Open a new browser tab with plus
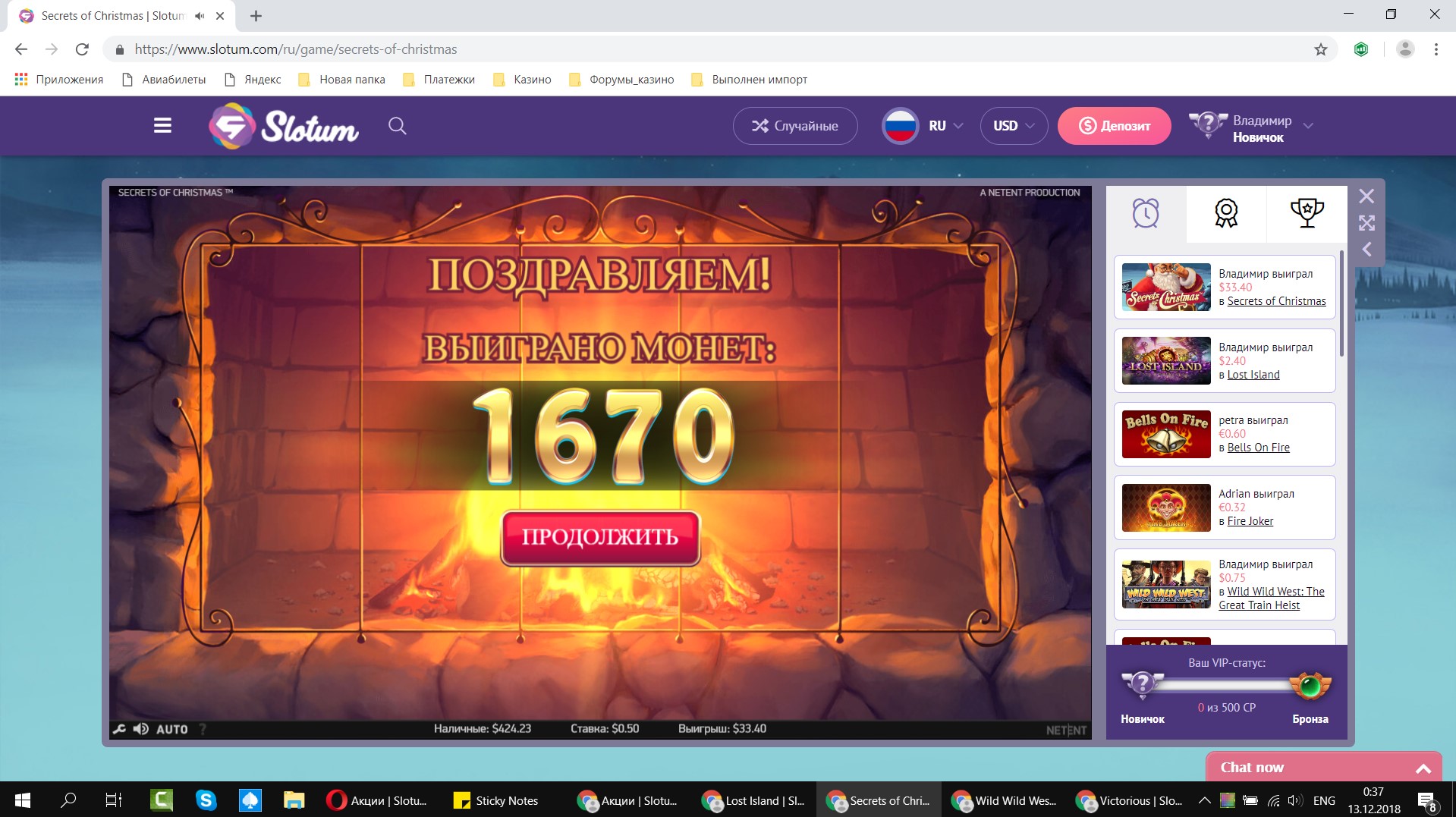 click(x=256, y=16)
